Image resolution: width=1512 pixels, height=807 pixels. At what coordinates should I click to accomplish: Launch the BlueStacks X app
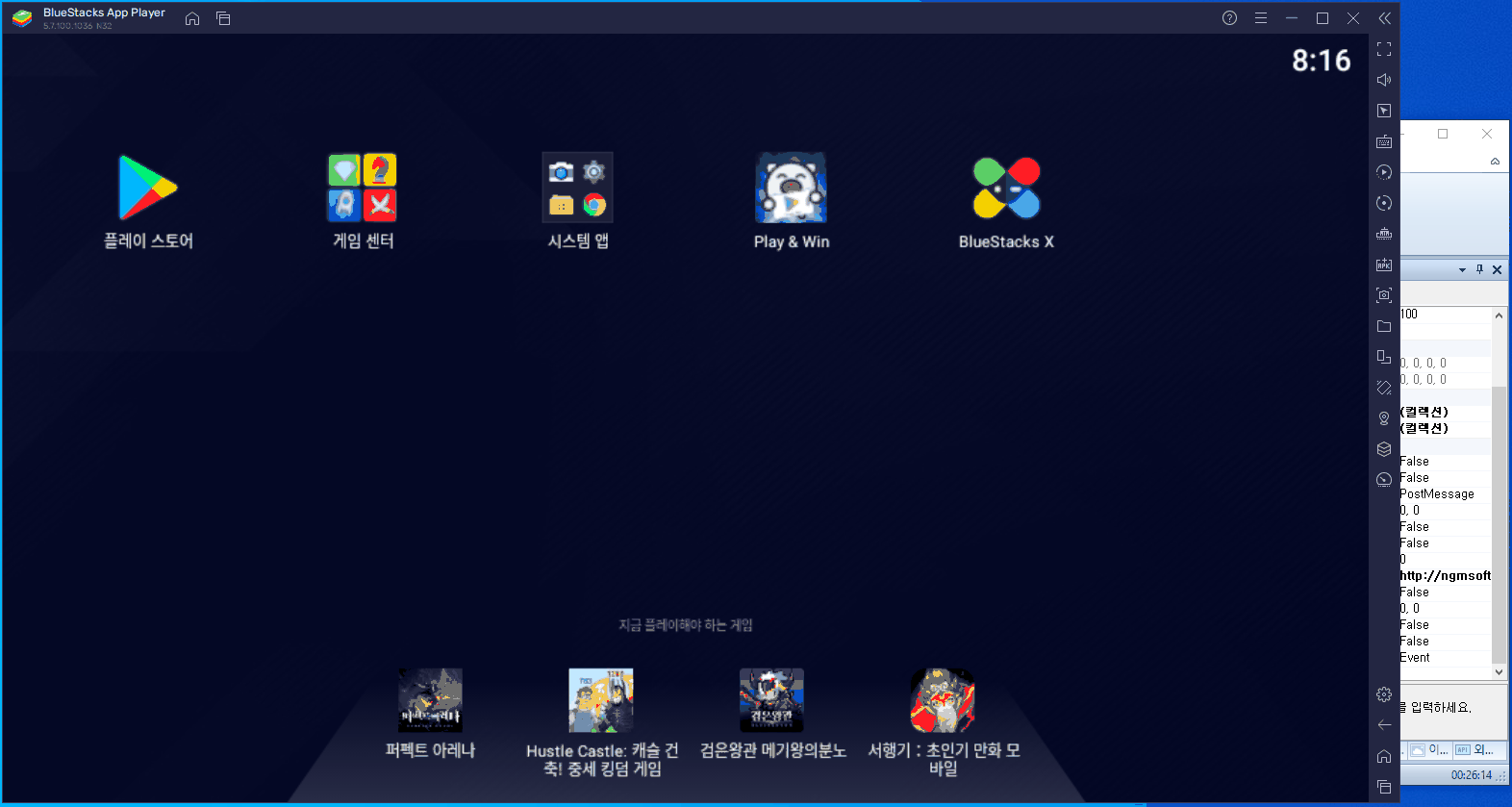(x=1006, y=188)
